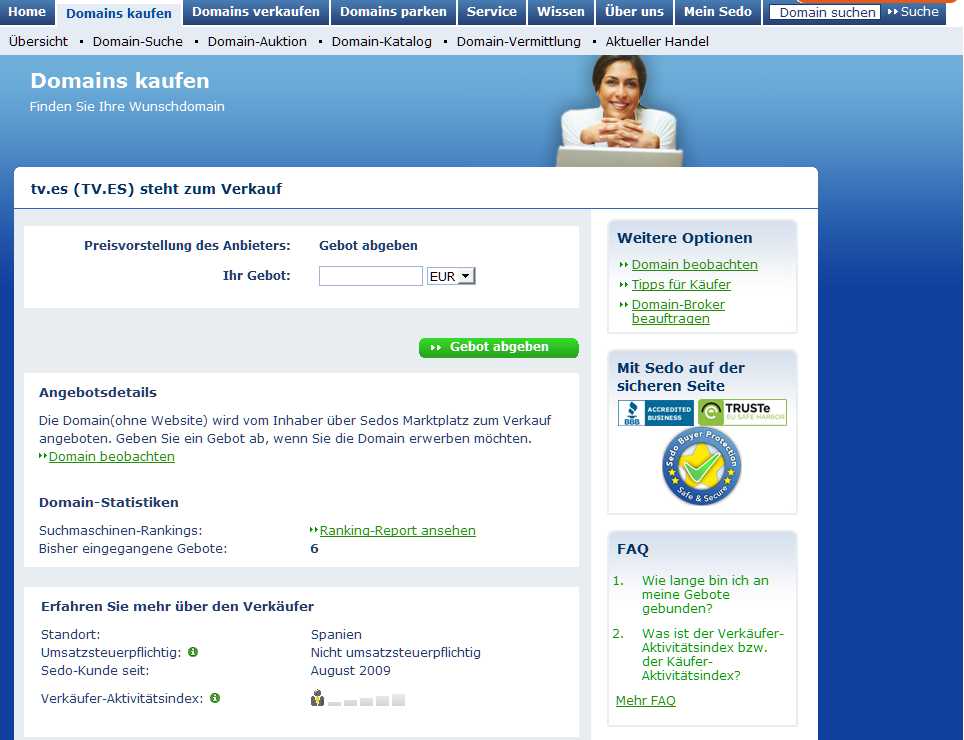The height and width of the screenshot is (740, 964).
Task: Open Domain-Suche in the submenu
Action: coord(138,42)
